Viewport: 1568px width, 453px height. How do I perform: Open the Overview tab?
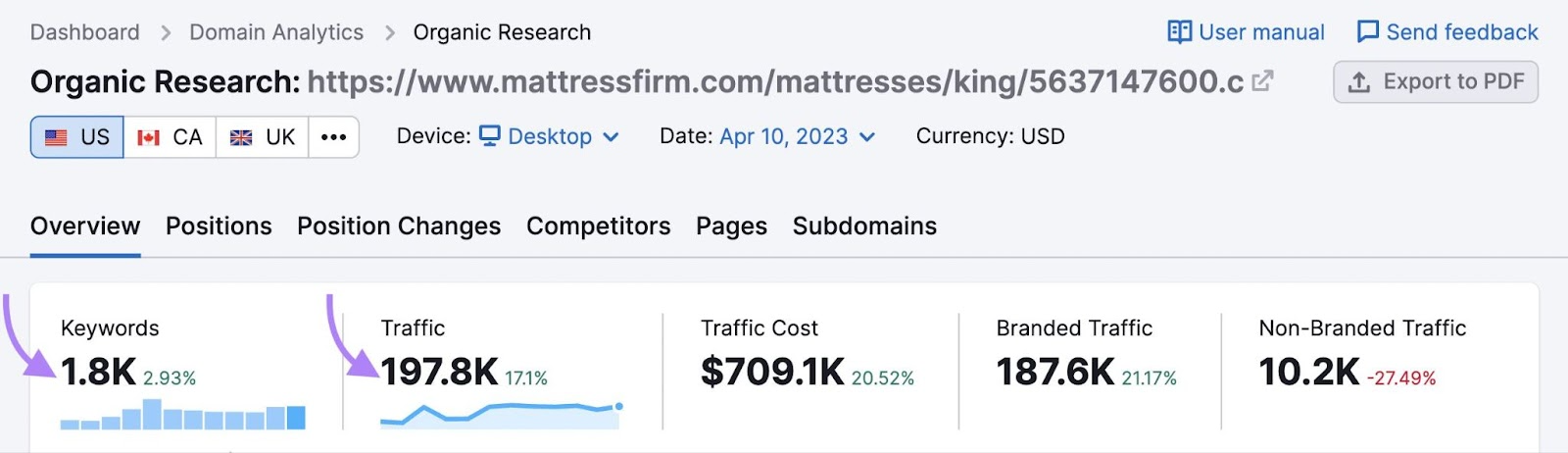pos(85,226)
